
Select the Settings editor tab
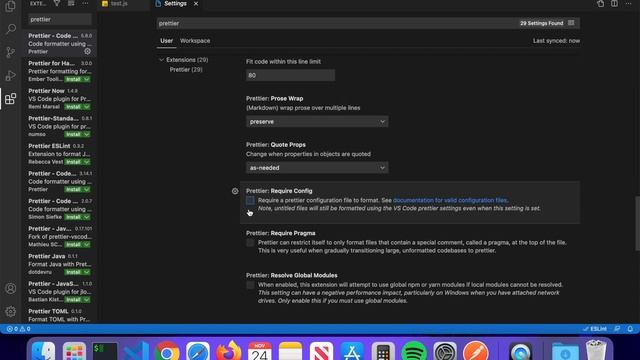pos(176,4)
